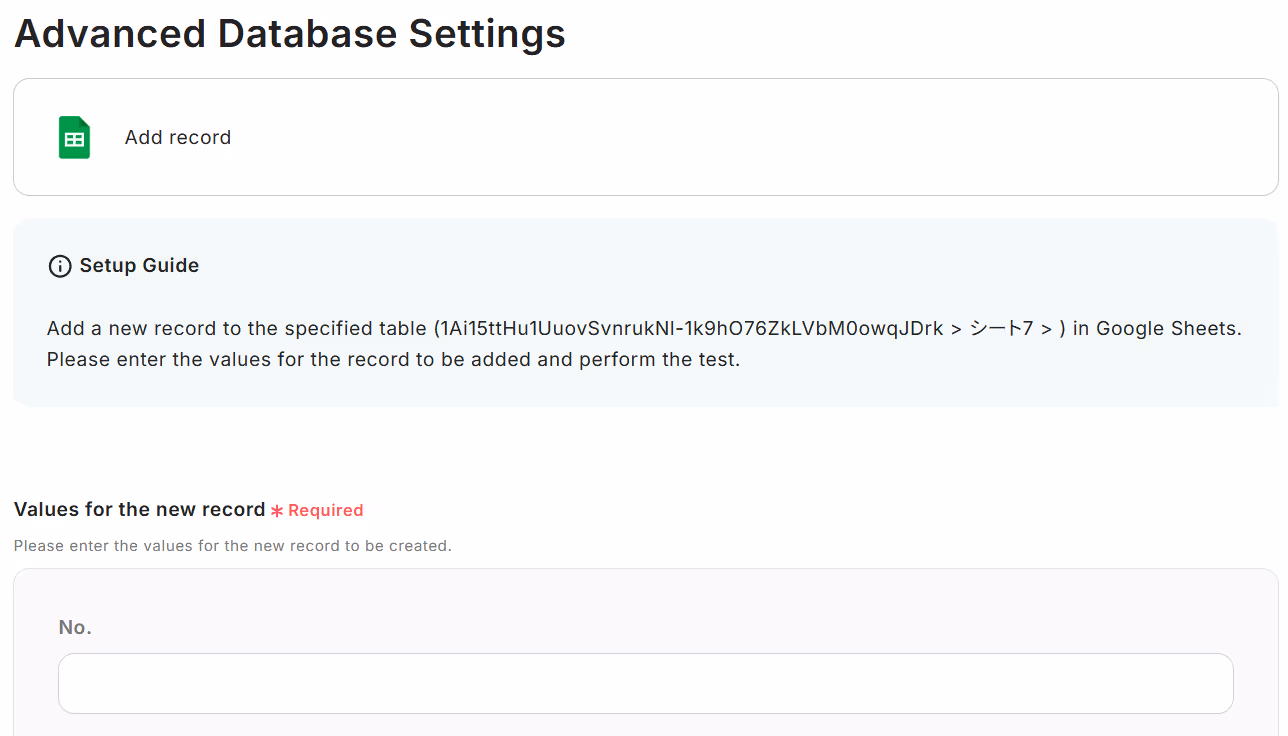Click the Setup Guide info icon
This screenshot has height=736, width=1288.
(x=60, y=266)
